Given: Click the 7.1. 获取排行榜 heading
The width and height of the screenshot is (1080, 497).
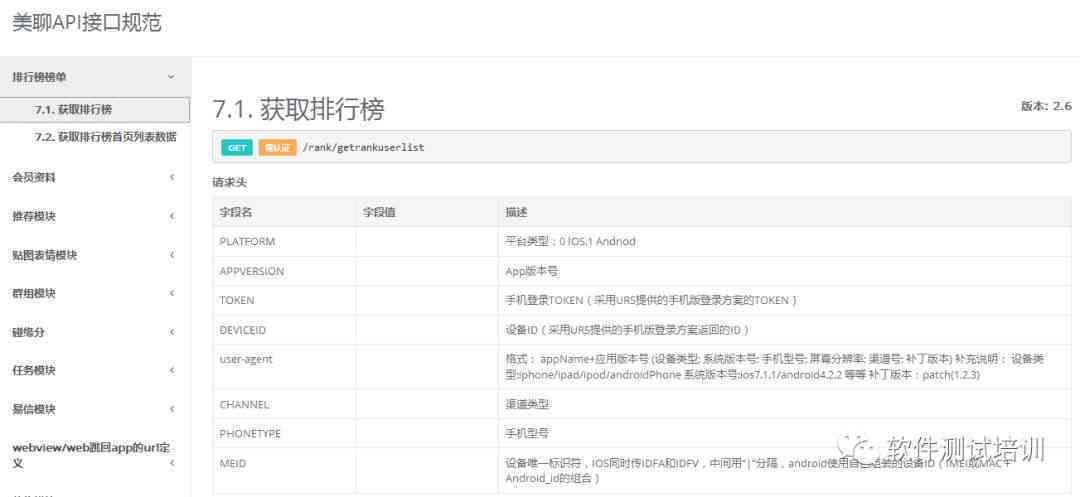Looking at the screenshot, I should 298,109.
